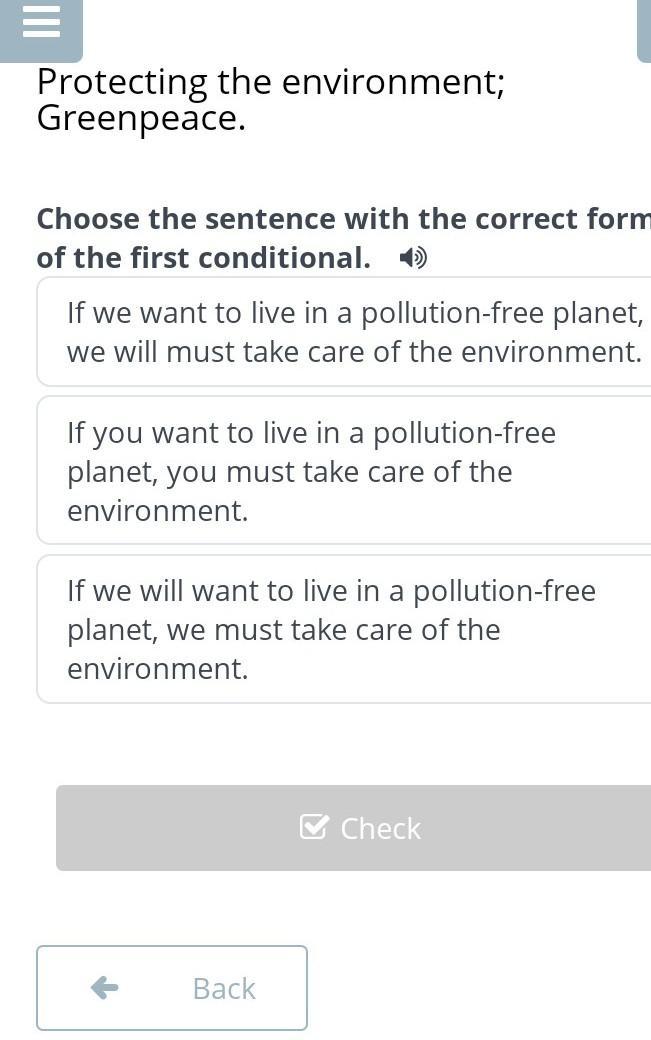Click the checkmark icon inside the Check button

tap(314, 827)
